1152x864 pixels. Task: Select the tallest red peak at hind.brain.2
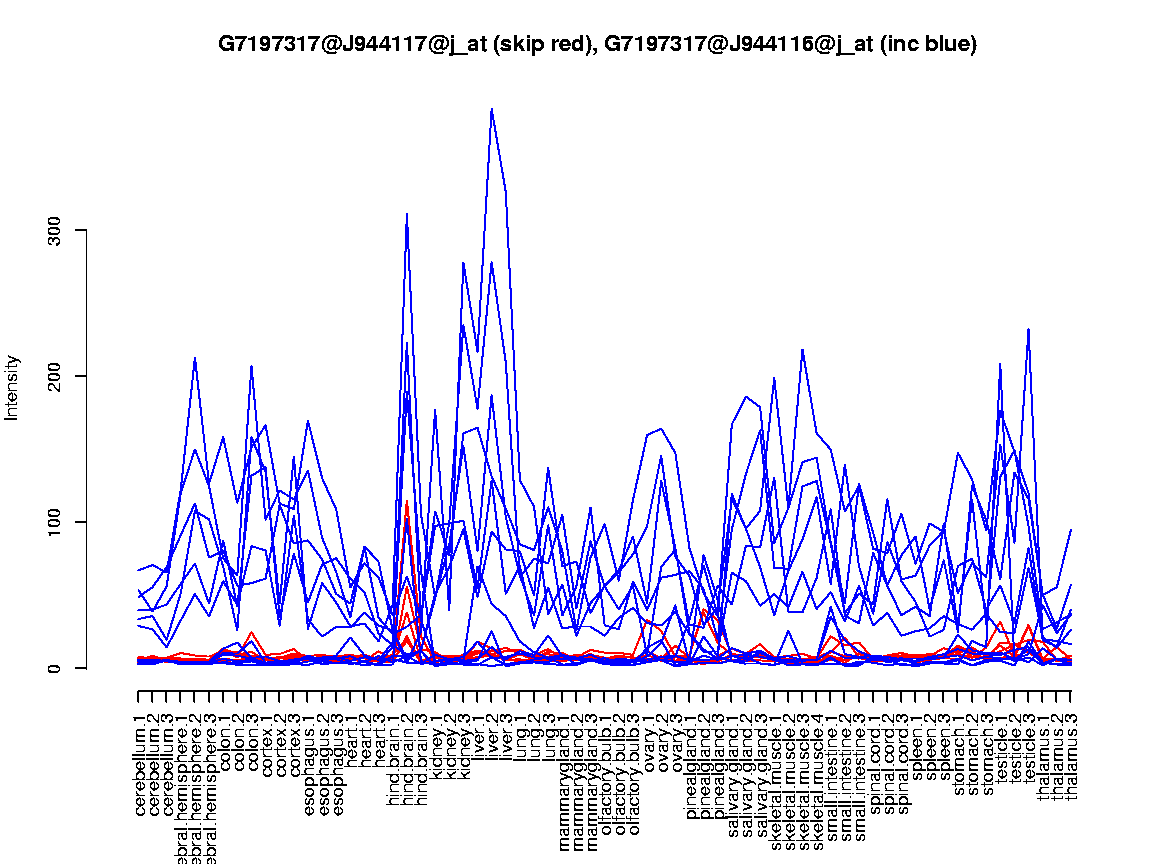pyautogui.click(x=406, y=502)
